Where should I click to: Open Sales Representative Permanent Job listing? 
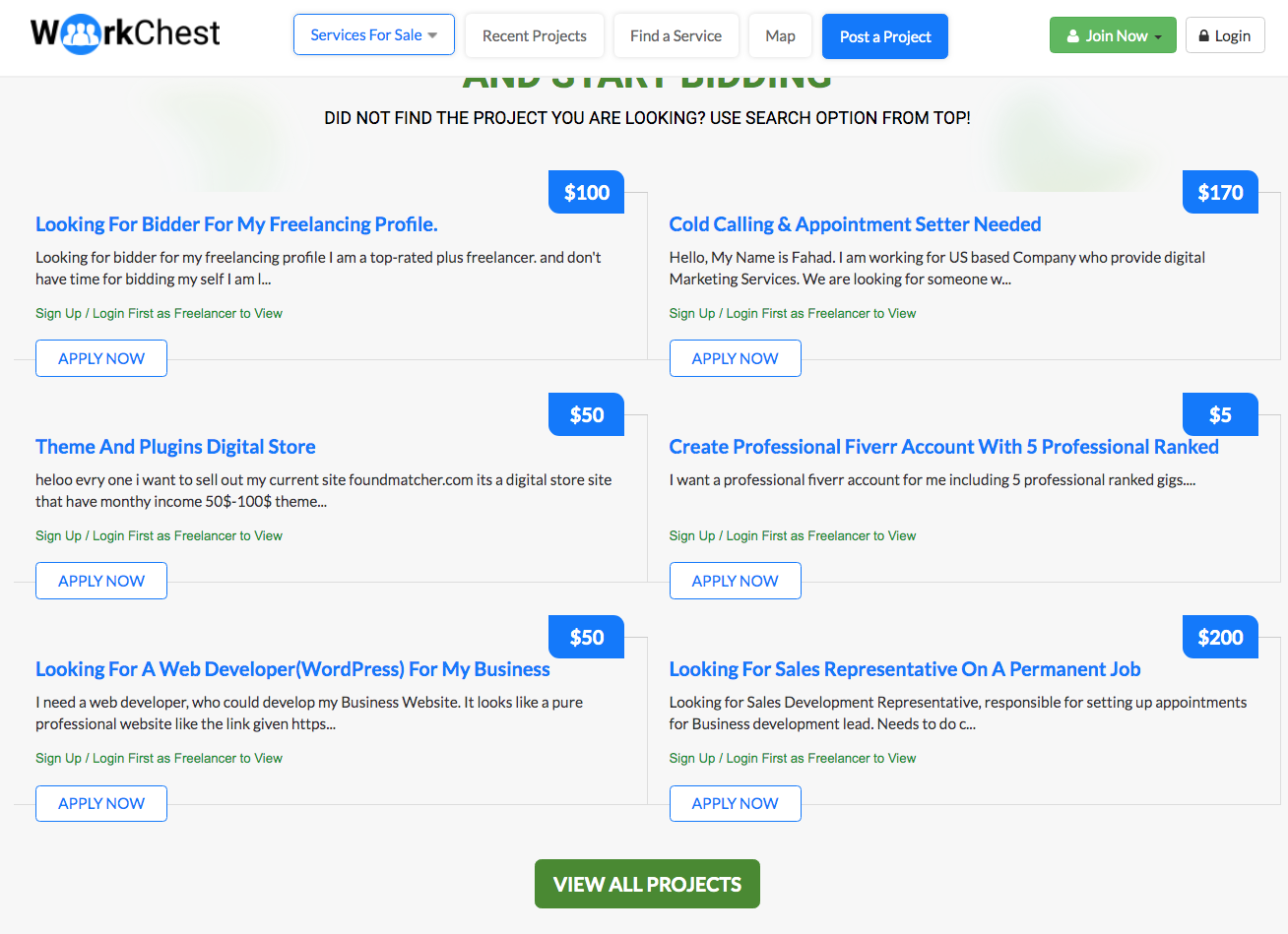904,669
